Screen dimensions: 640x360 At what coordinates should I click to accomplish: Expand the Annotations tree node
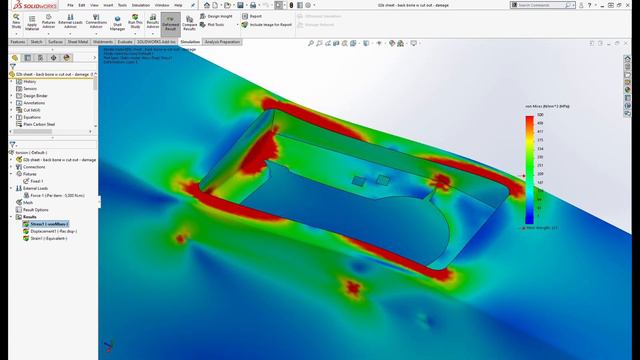[11, 103]
